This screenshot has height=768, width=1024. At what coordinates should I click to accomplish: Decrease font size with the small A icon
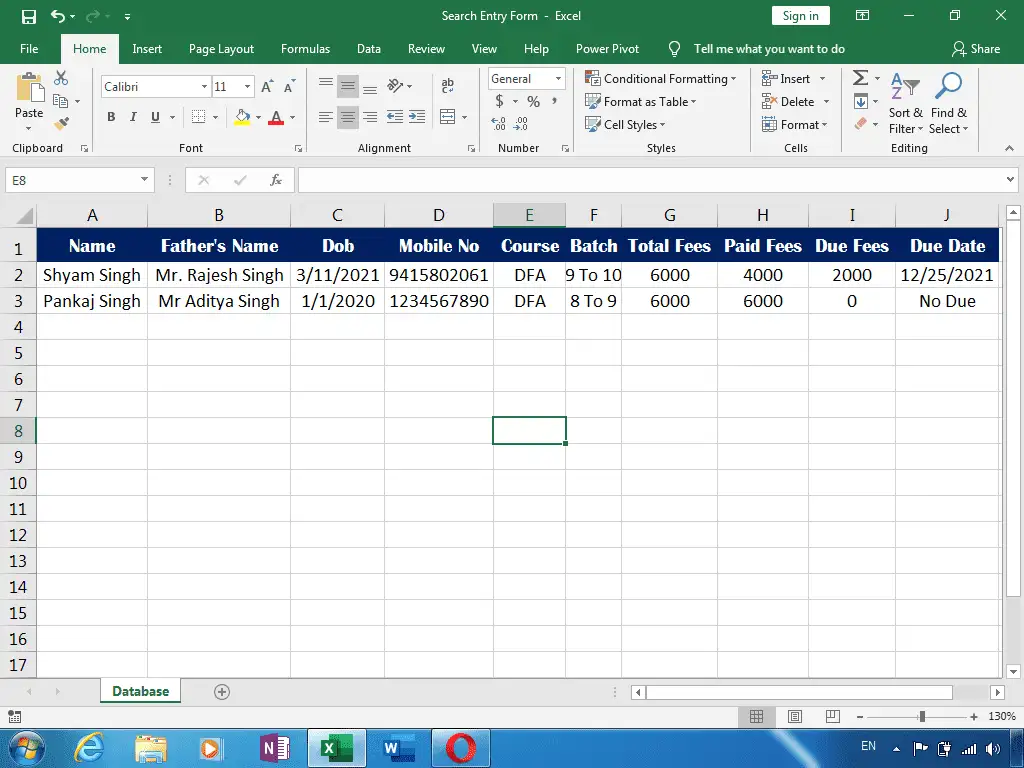pos(289,86)
